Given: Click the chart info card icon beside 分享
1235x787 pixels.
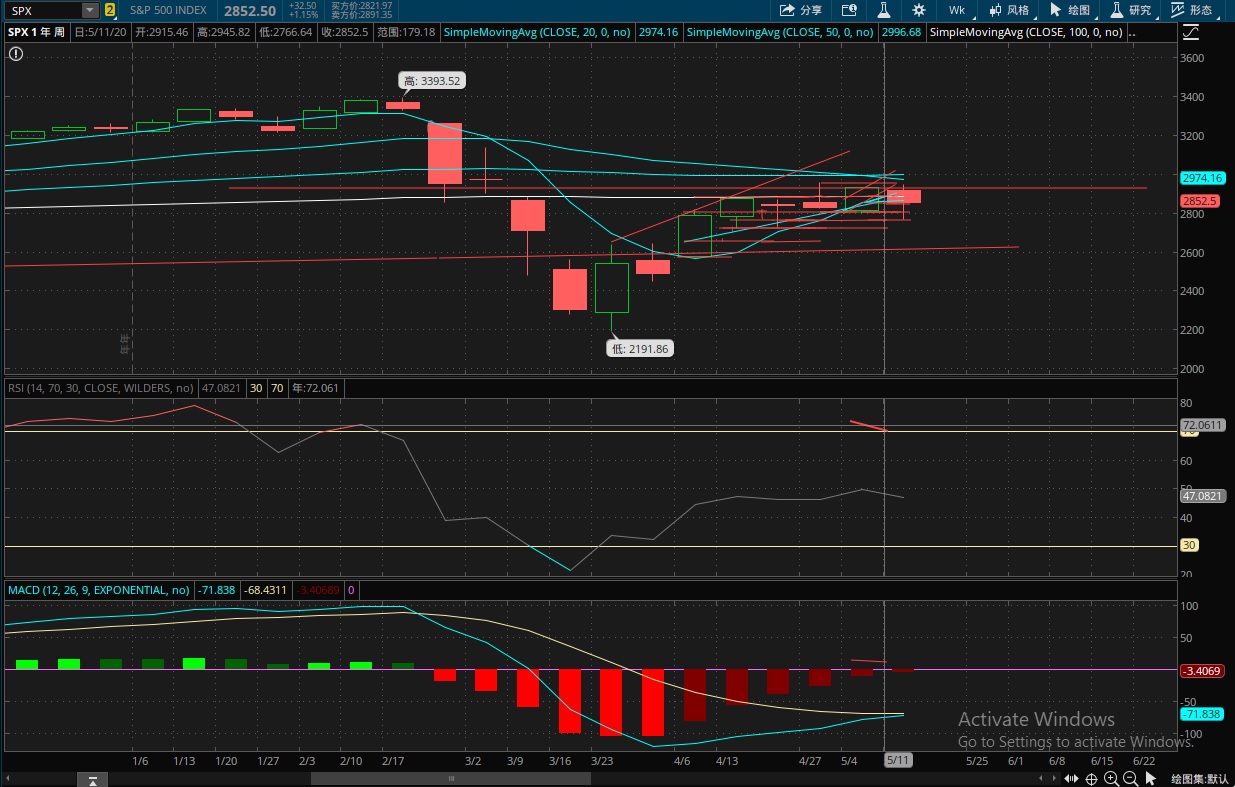Looking at the screenshot, I should tap(849, 10).
